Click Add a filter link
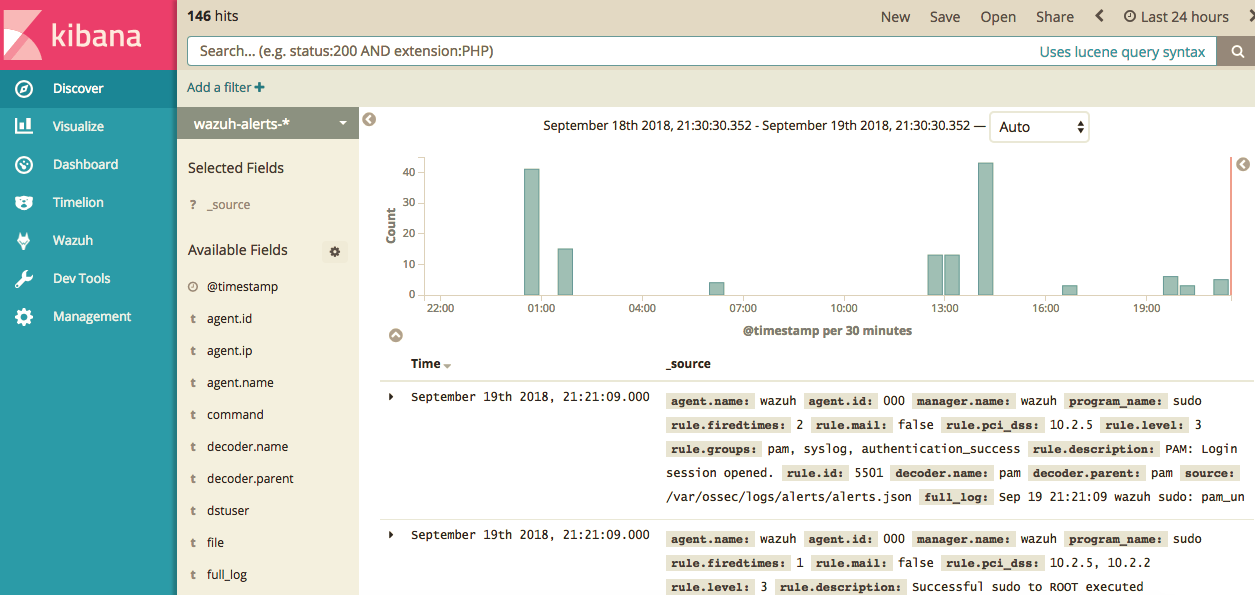 (x=226, y=88)
